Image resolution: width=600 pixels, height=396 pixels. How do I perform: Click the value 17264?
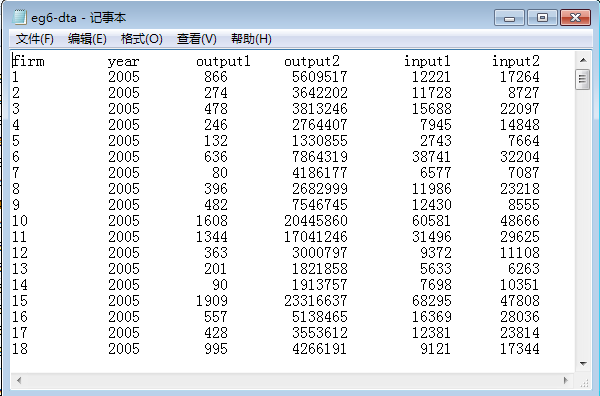point(520,77)
